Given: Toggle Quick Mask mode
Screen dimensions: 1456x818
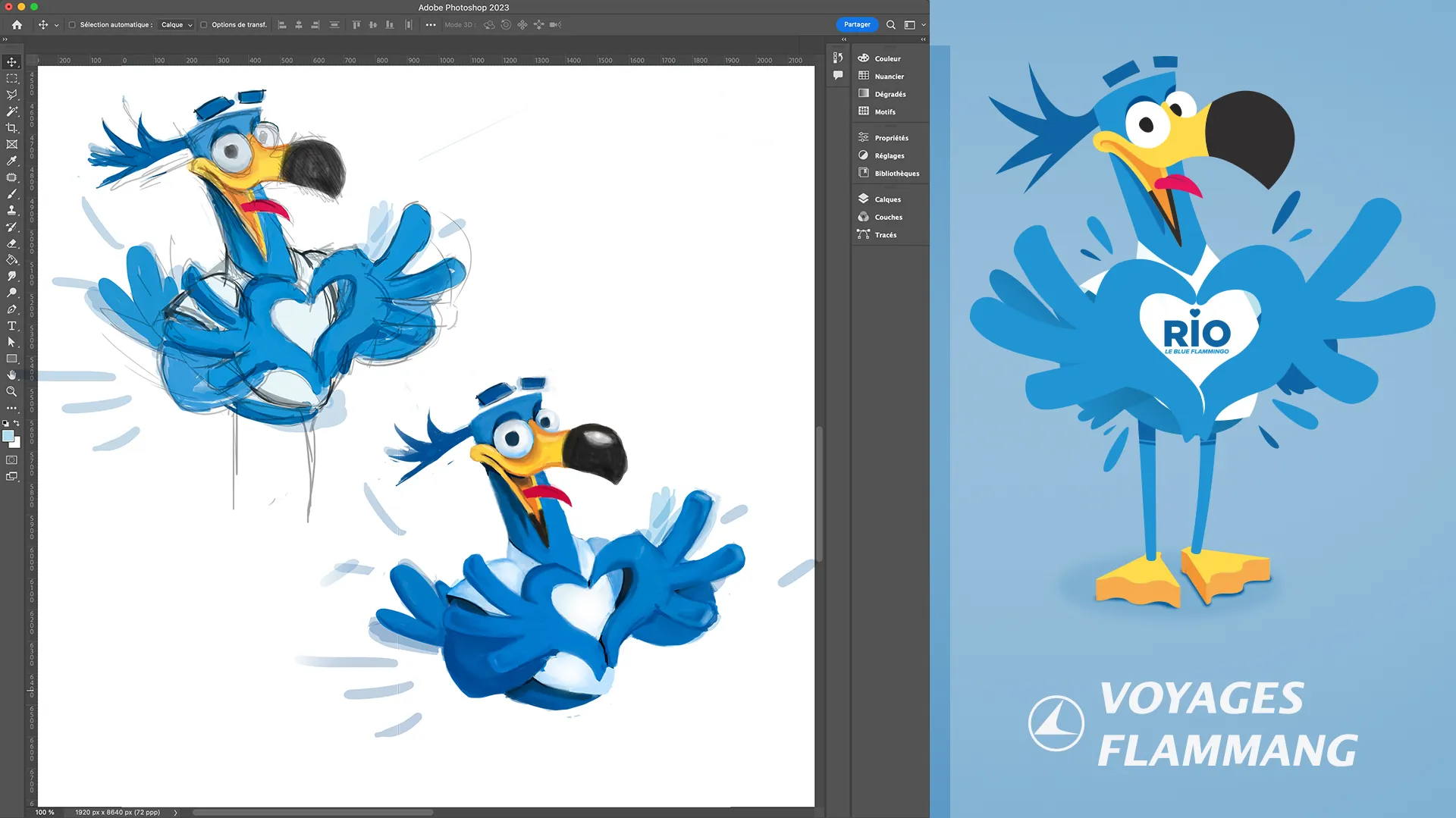Looking at the screenshot, I should point(12,460).
